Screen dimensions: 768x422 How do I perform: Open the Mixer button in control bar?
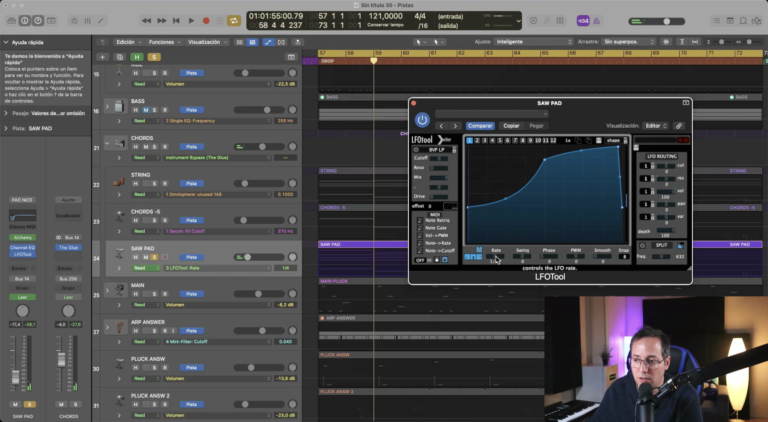(88, 21)
